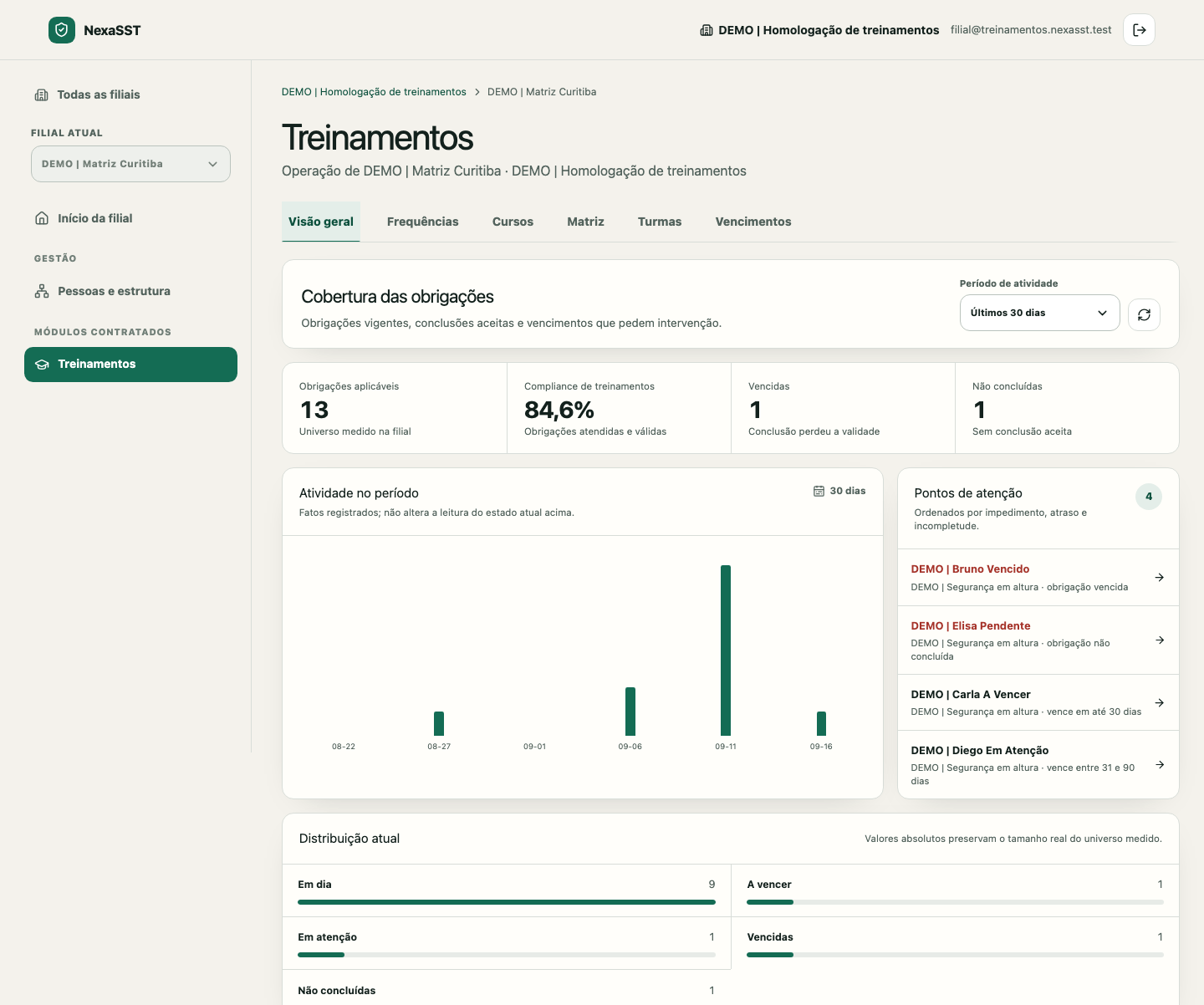1204x1005 pixels.
Task: Switch to the Frequências tab
Action: point(423,222)
